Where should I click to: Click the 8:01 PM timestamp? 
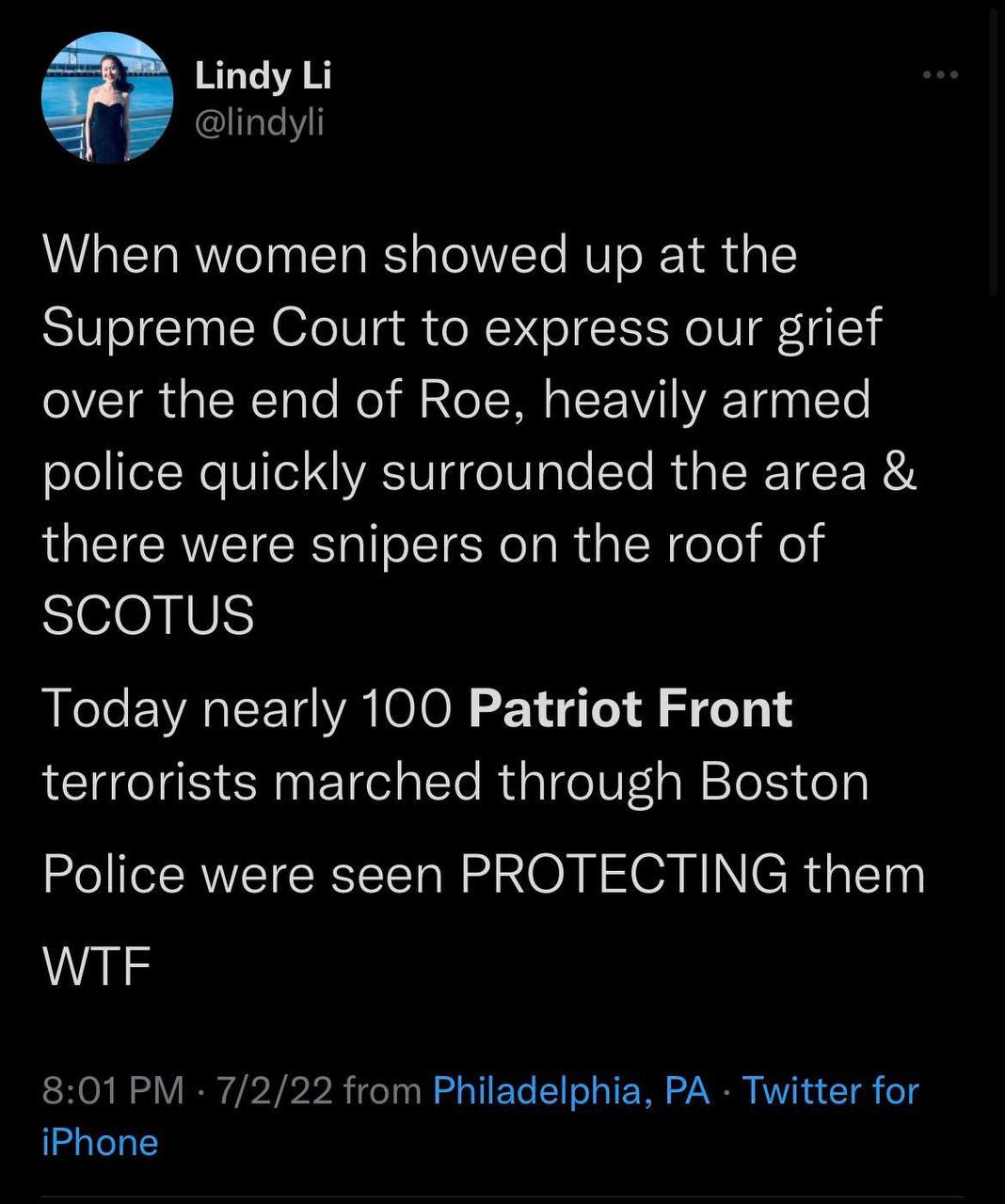coord(113,1090)
